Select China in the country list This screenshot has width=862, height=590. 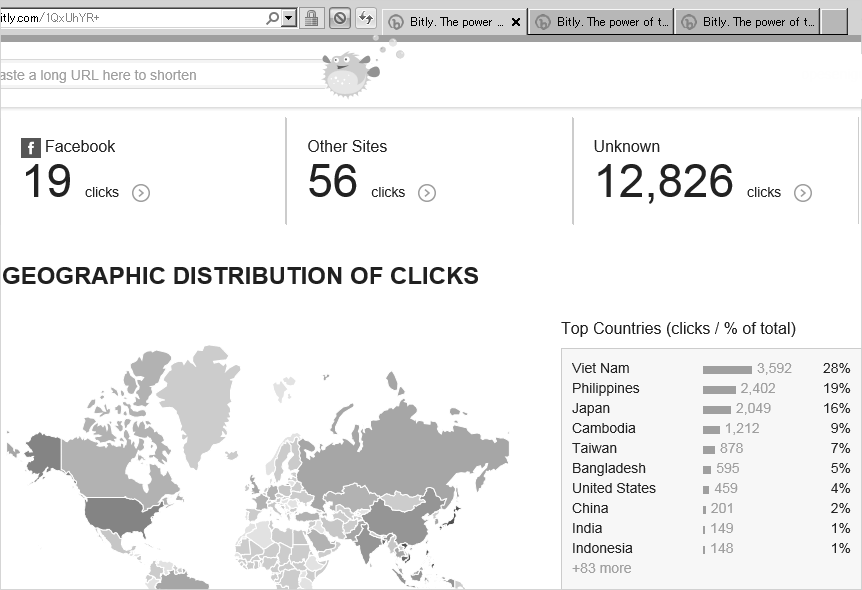pyautogui.click(x=590, y=509)
